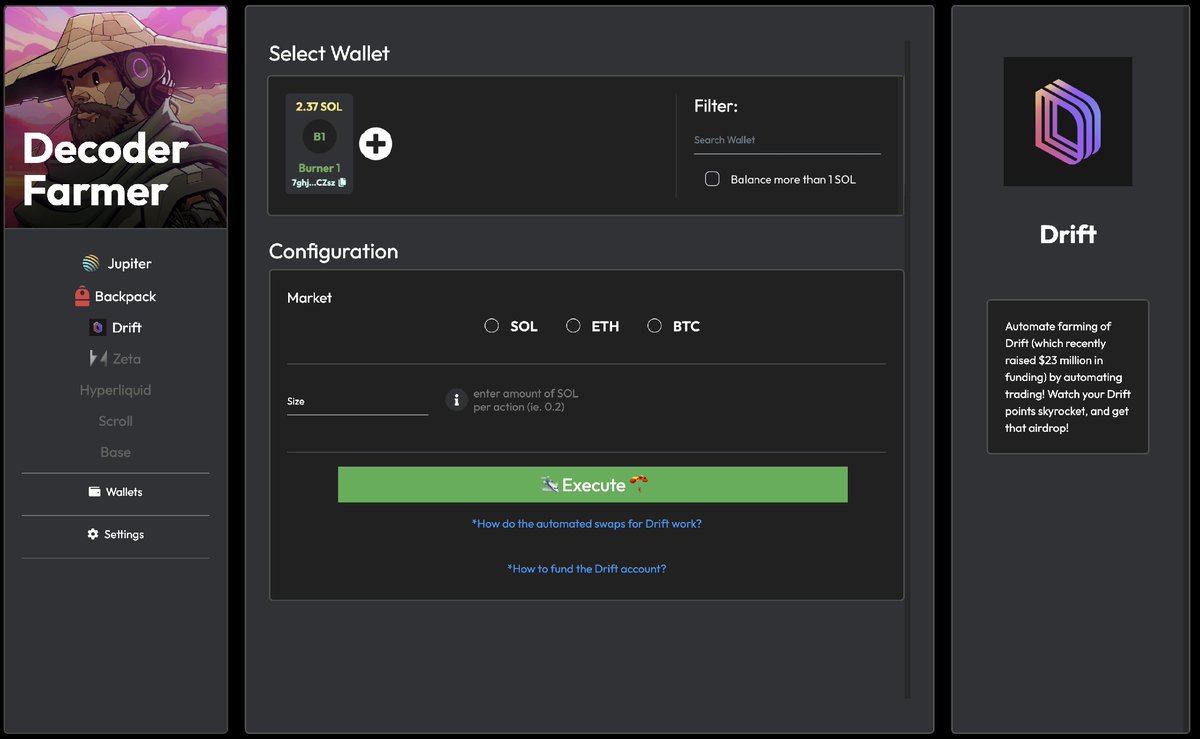The height and width of the screenshot is (739, 1200).
Task: Click the Wallets card icon
Action: [x=95, y=492]
